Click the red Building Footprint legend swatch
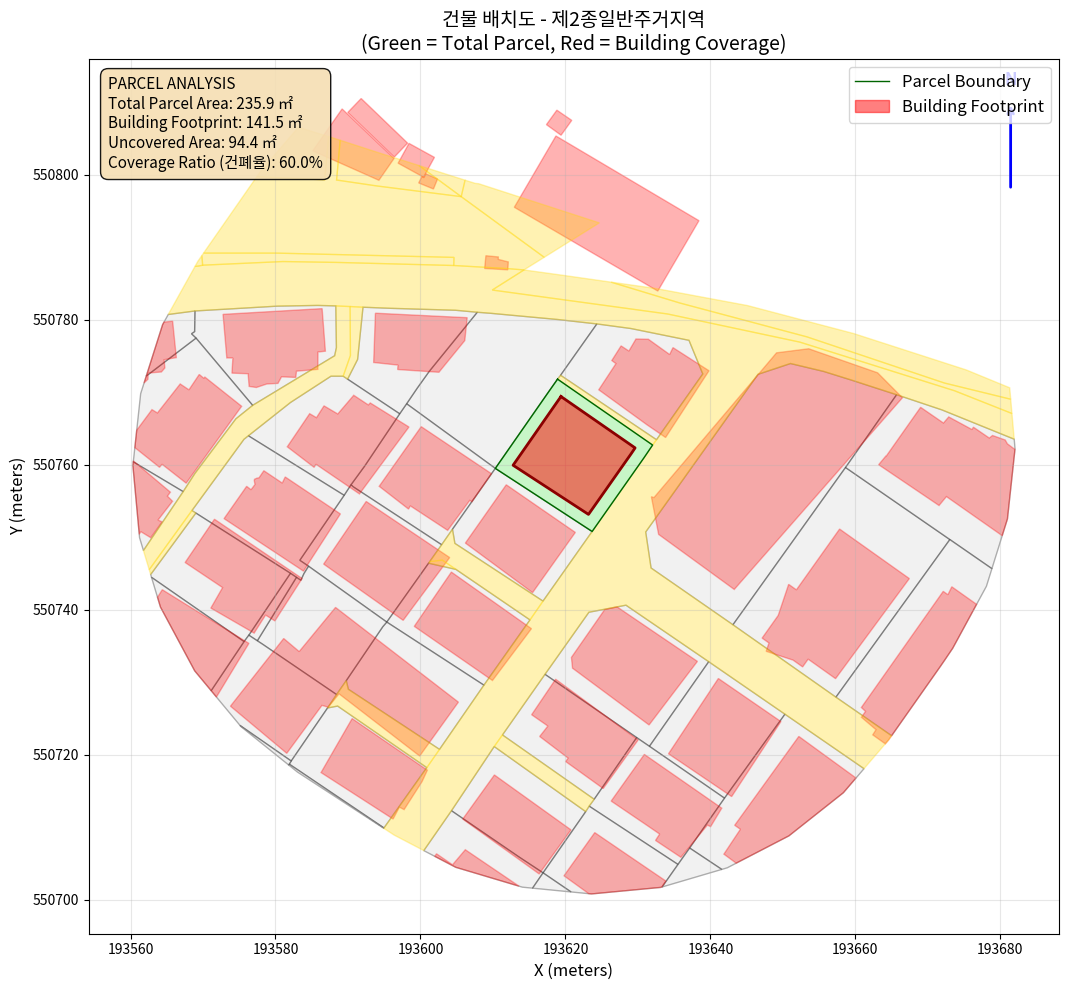This screenshot has height=990, width=1069. click(x=872, y=106)
